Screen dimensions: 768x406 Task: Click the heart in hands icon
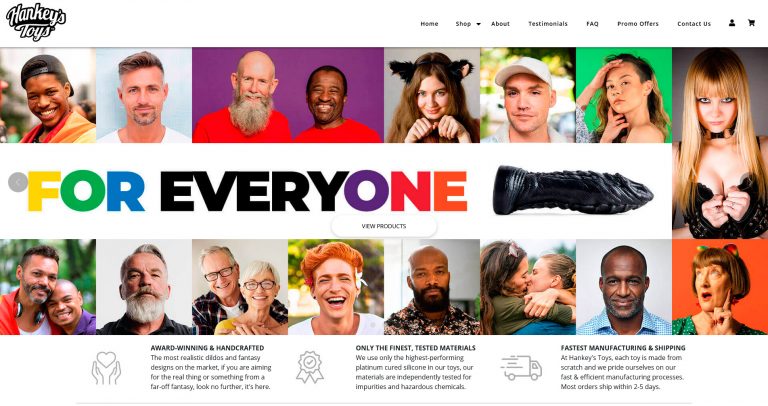pyautogui.click(x=106, y=367)
